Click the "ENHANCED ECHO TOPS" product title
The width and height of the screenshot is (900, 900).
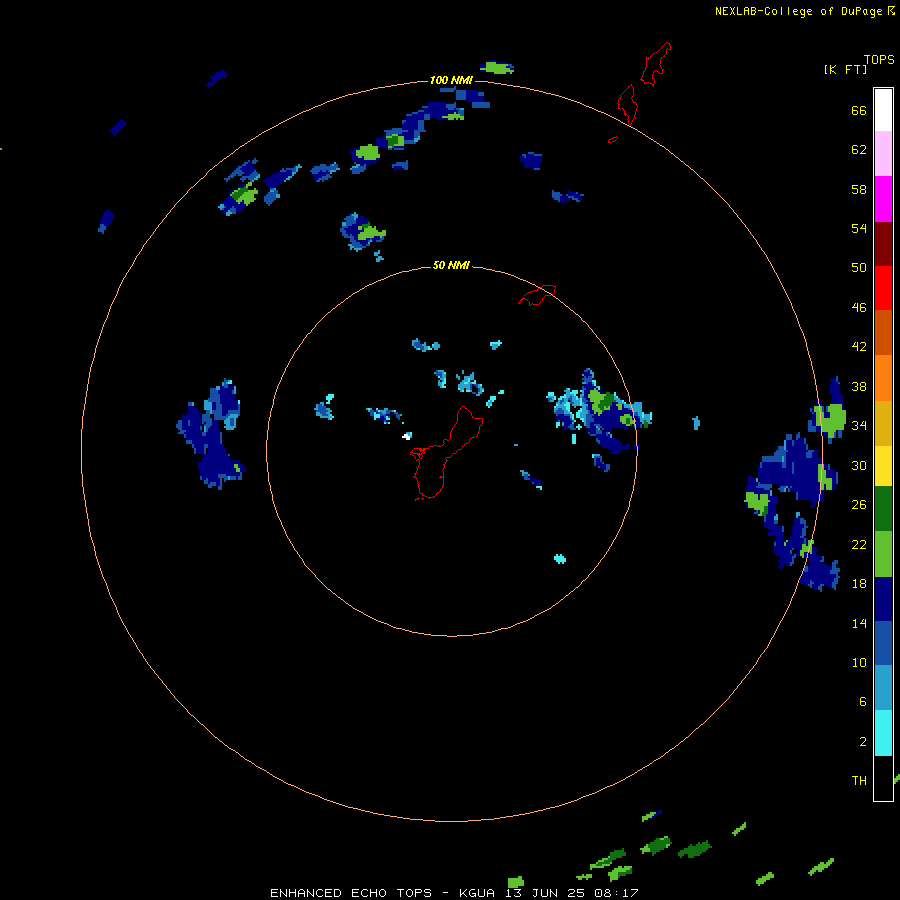click(x=351, y=893)
